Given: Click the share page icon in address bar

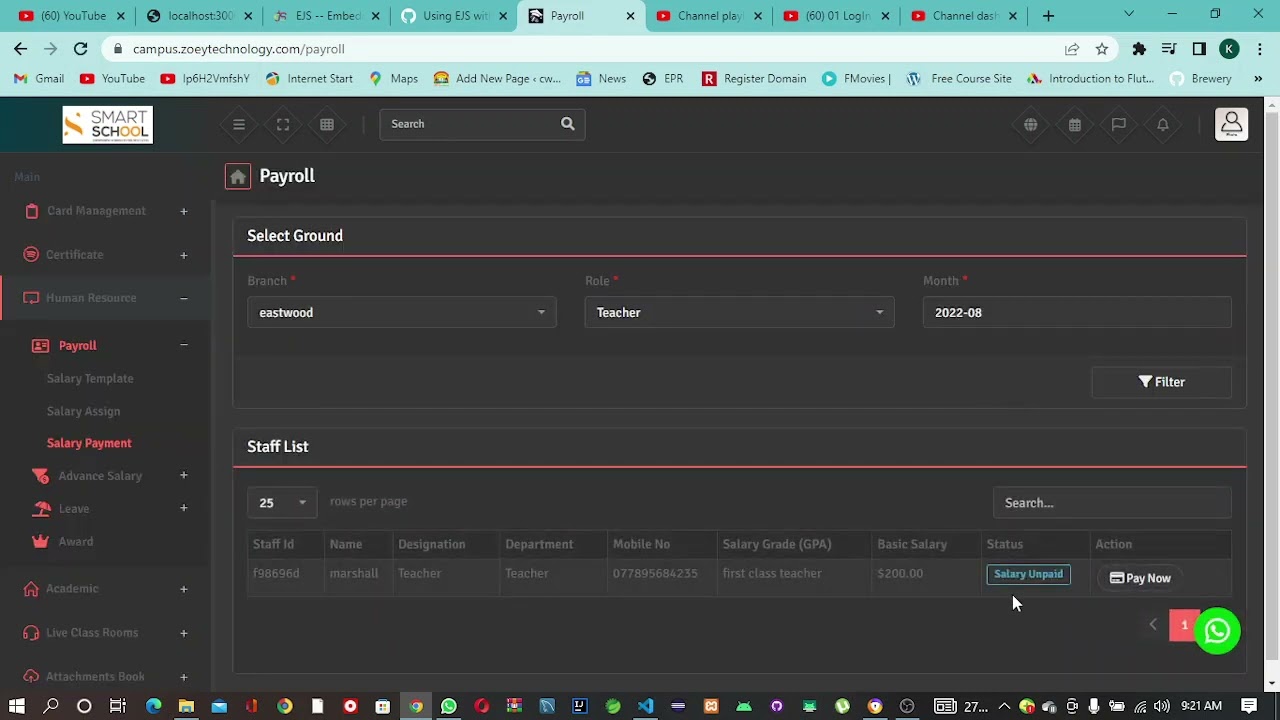Looking at the screenshot, I should [1071, 49].
